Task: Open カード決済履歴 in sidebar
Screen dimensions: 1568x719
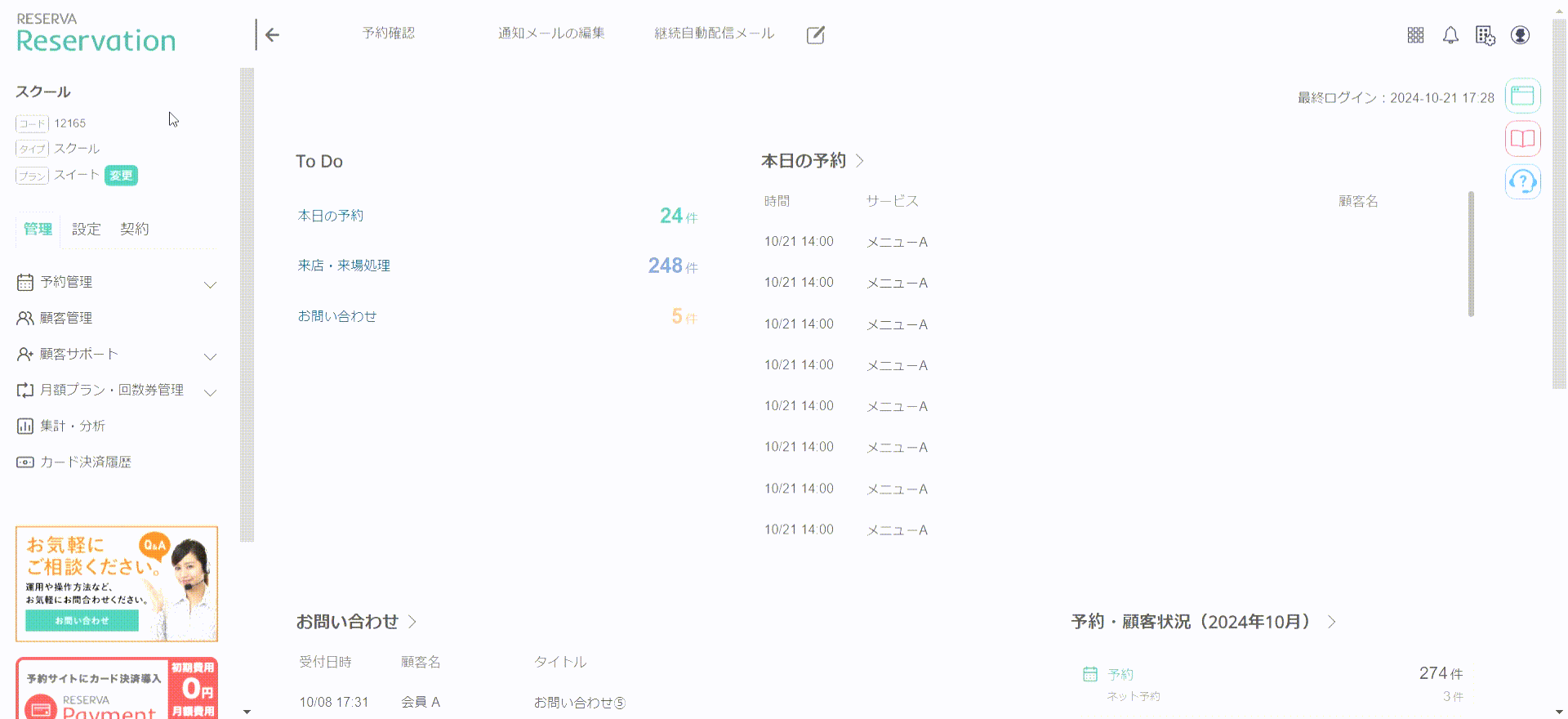Action: [x=85, y=462]
